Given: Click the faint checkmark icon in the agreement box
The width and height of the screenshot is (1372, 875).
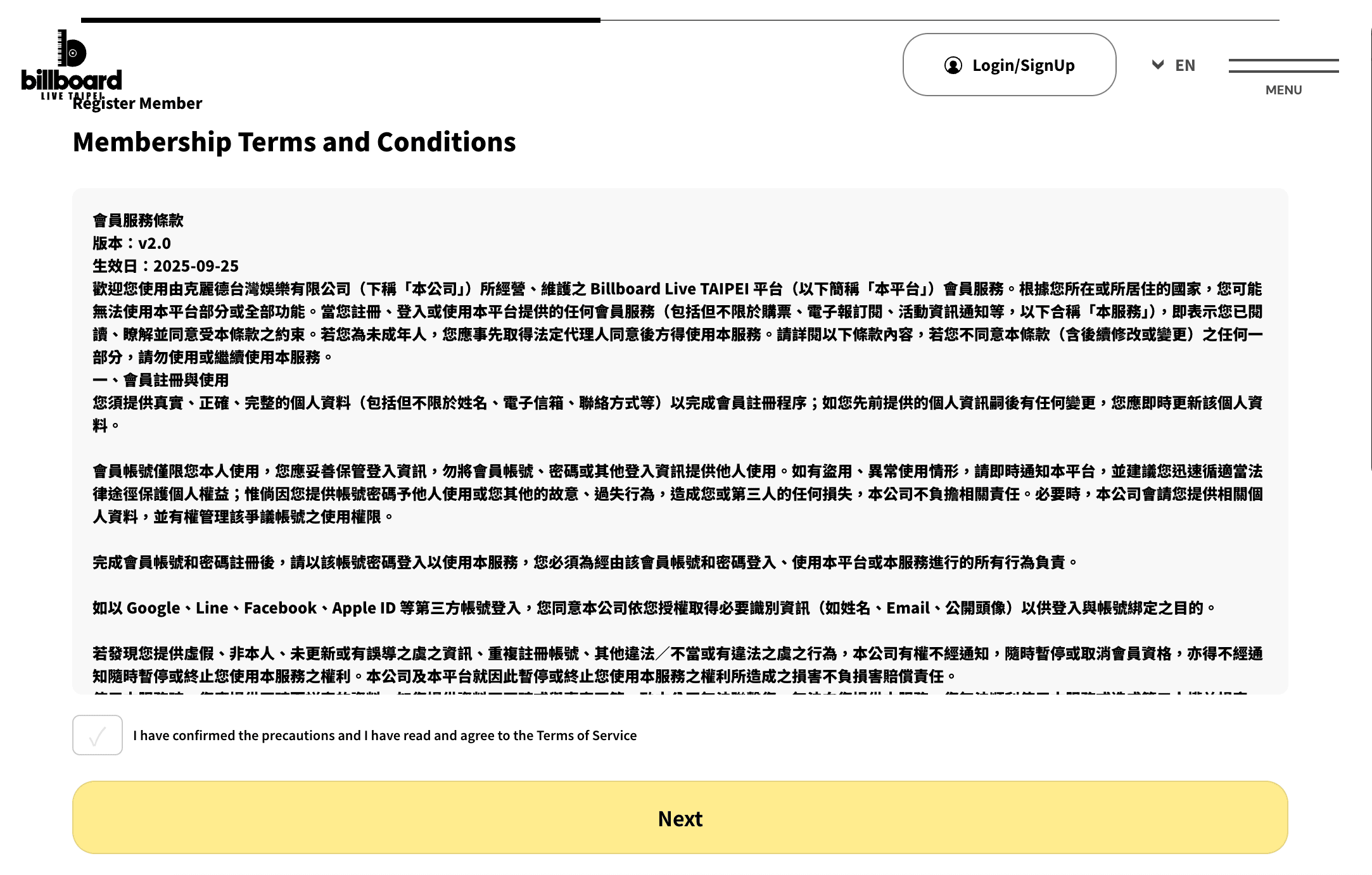Looking at the screenshot, I should 97,737.
